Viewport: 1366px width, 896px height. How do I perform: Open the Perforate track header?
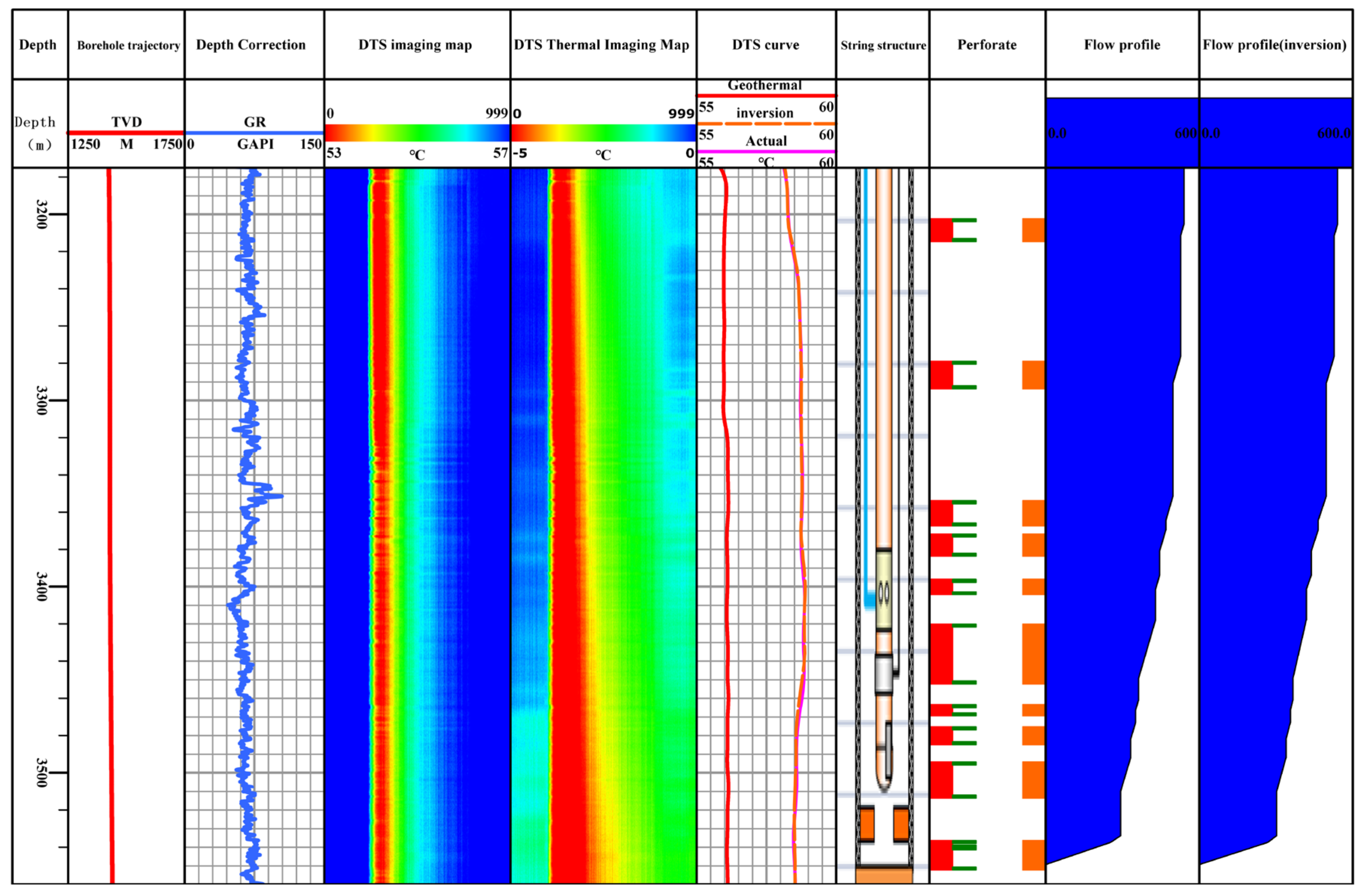coord(987,45)
